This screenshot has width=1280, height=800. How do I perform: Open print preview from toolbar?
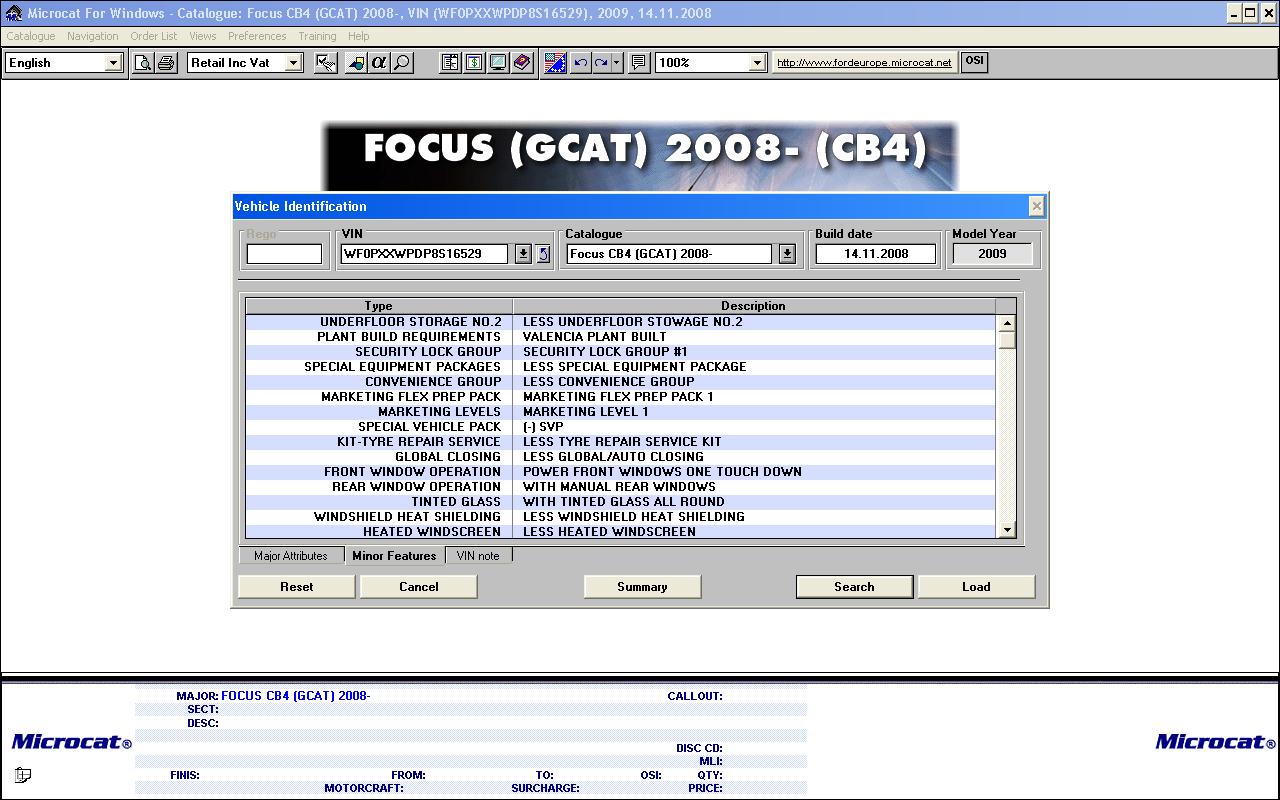tap(144, 62)
